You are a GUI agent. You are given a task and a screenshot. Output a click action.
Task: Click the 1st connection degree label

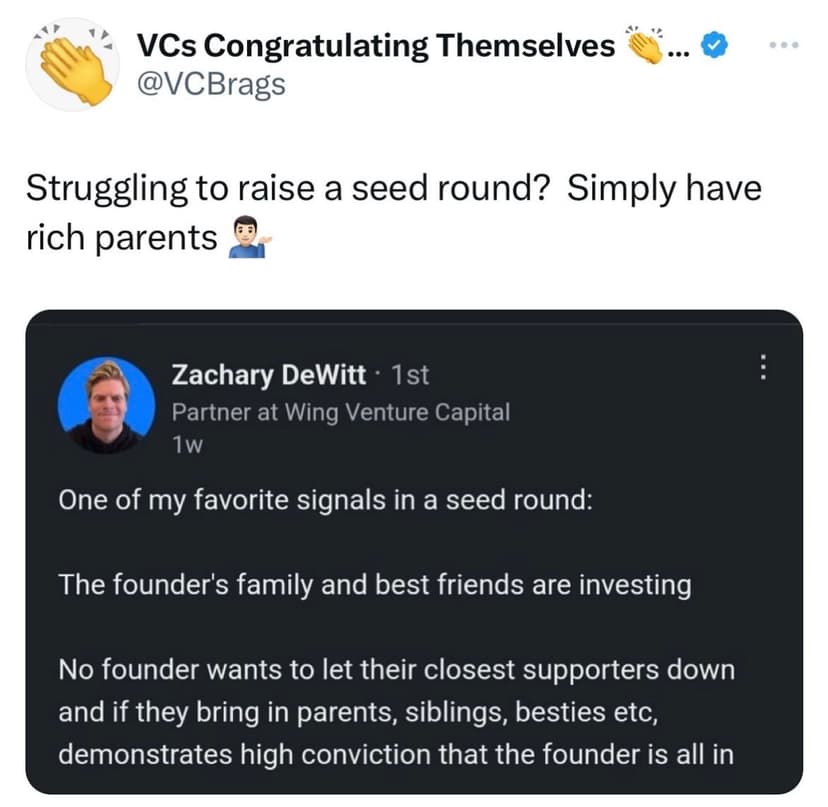410,375
